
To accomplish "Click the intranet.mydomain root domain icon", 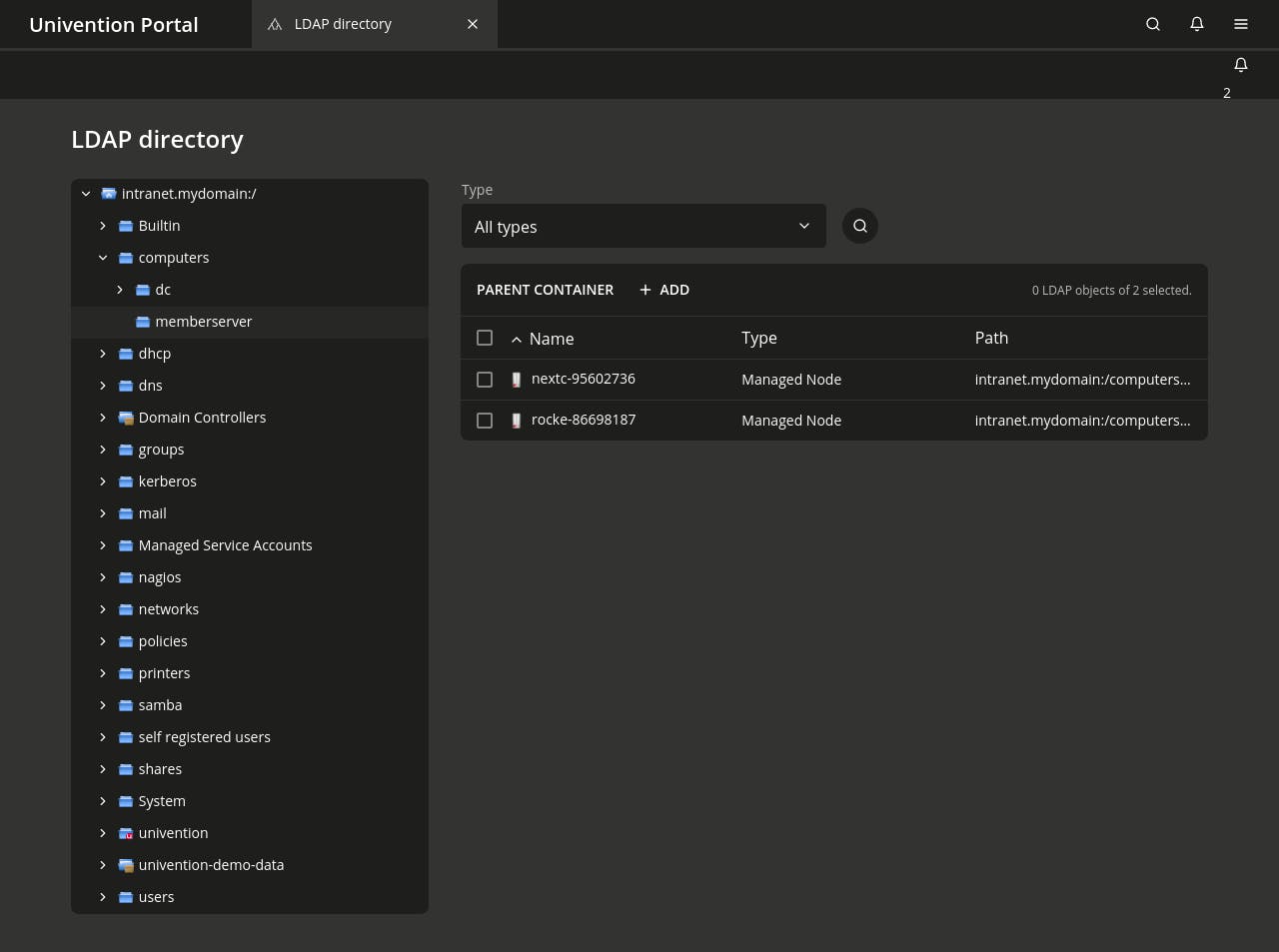I will pos(109,194).
